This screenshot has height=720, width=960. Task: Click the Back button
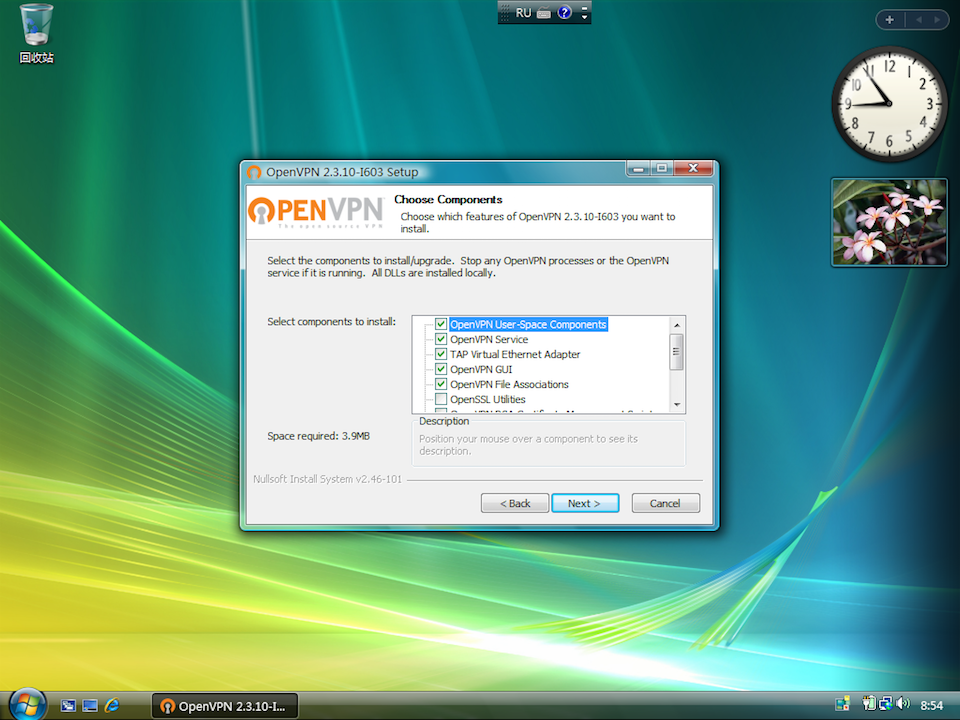(515, 503)
